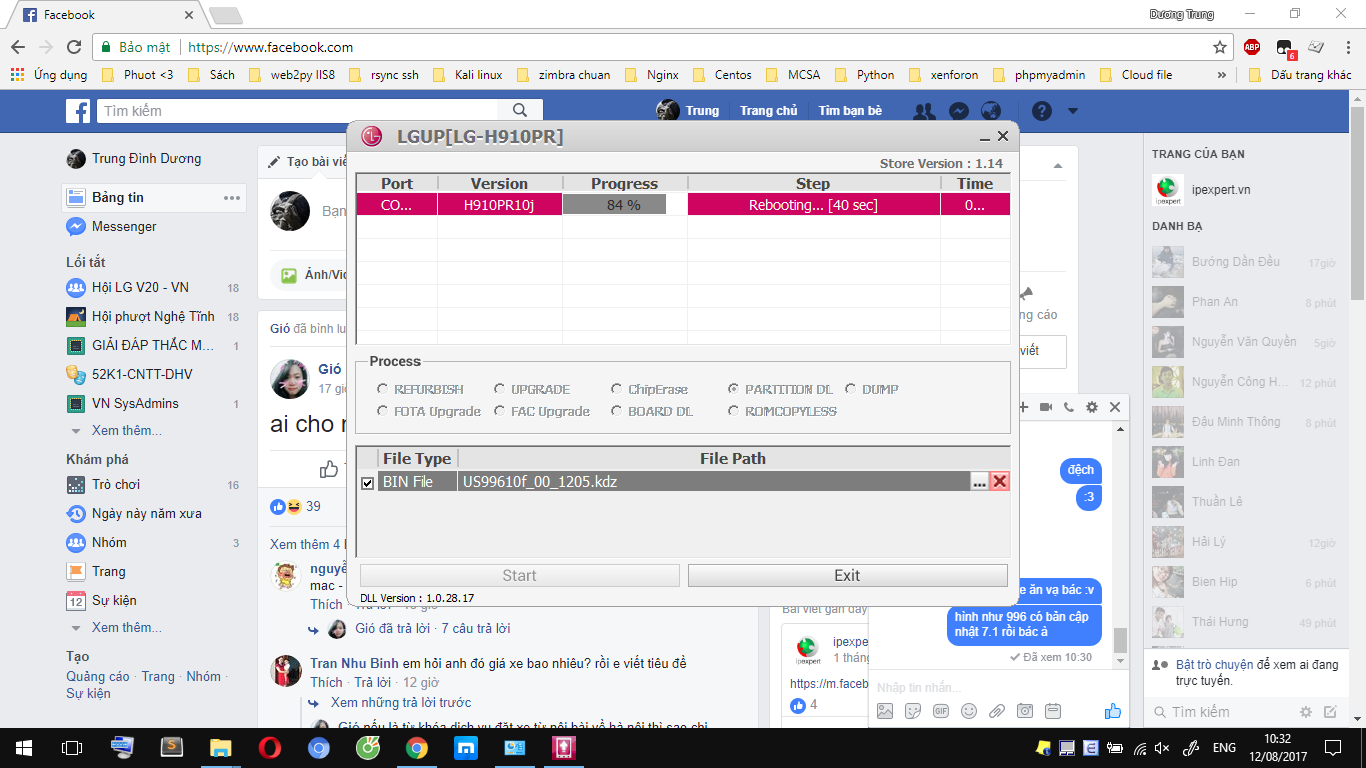This screenshot has width=1366, height=768.
Task: Open account dropdown arrow in Facebook bar
Action: pyautogui.click(x=1076, y=111)
